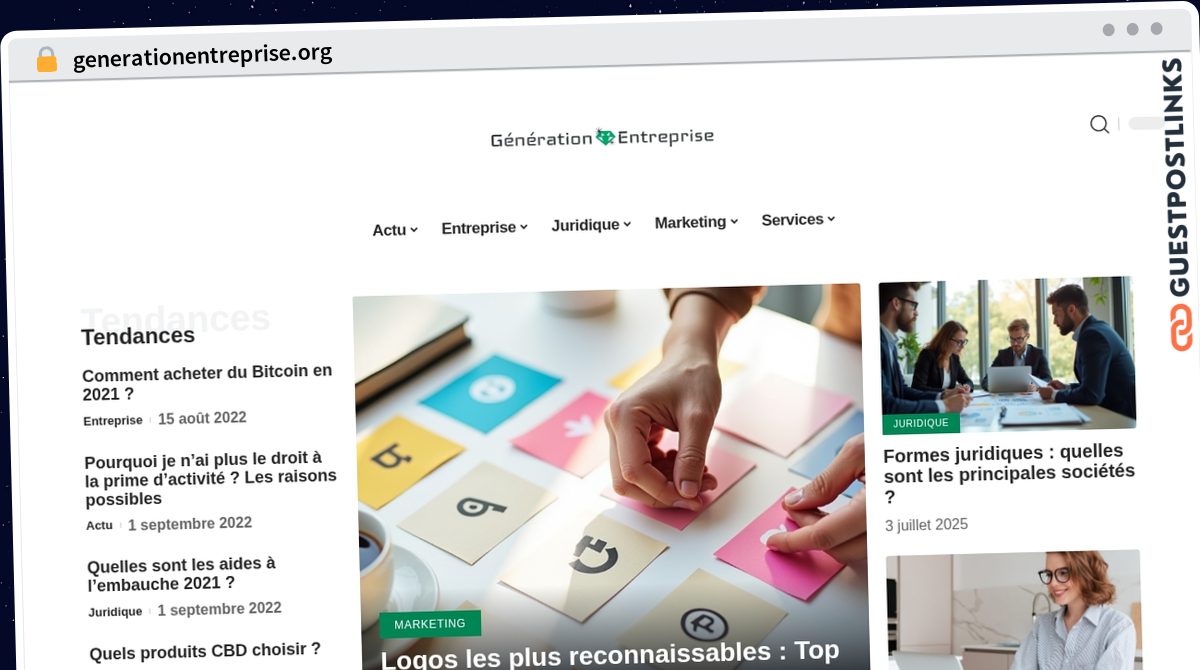Click the green MARKETING category badge
The width and height of the screenshot is (1200, 670).
(430, 624)
